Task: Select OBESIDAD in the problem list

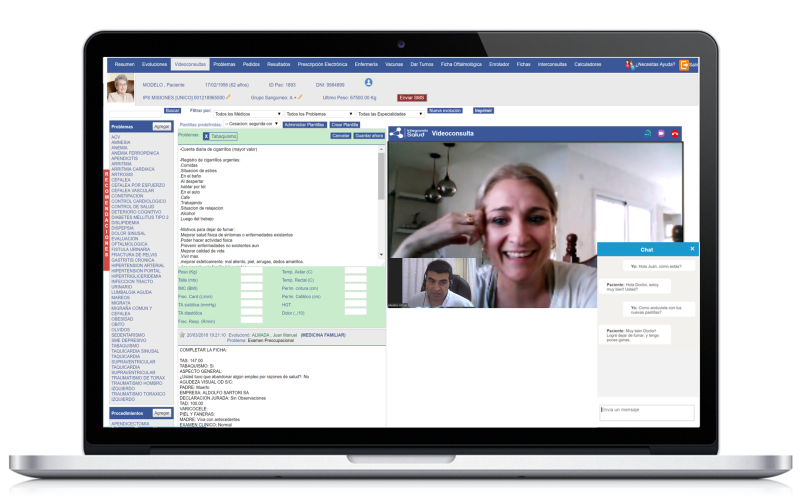Action: pos(122,319)
